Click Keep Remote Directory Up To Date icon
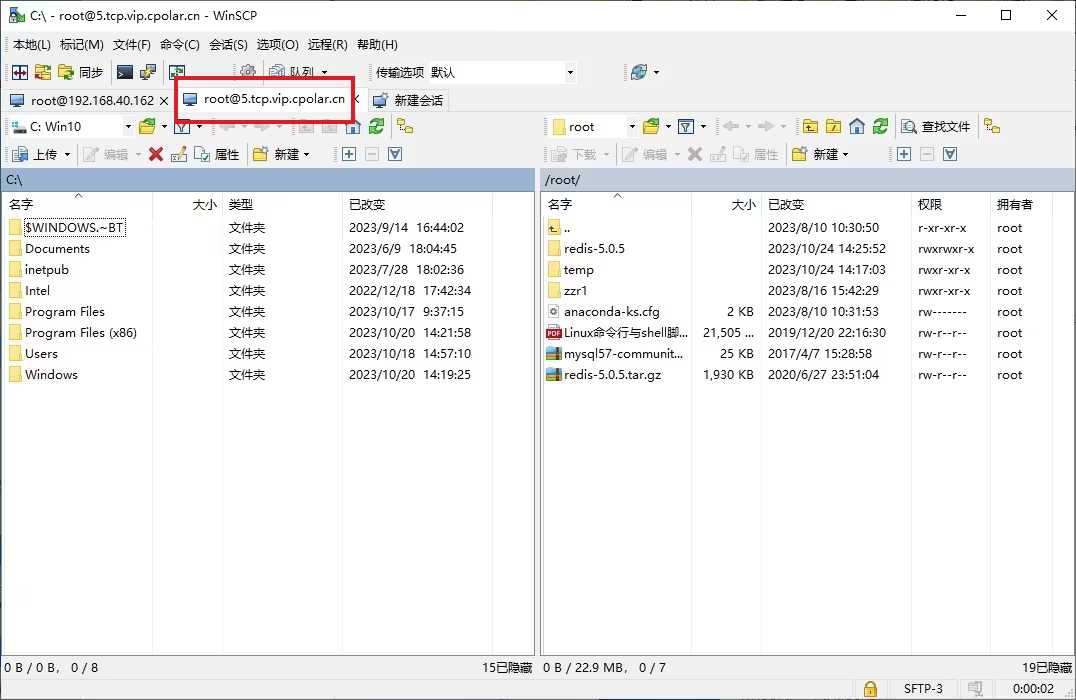The height and width of the screenshot is (700, 1076). [177, 71]
